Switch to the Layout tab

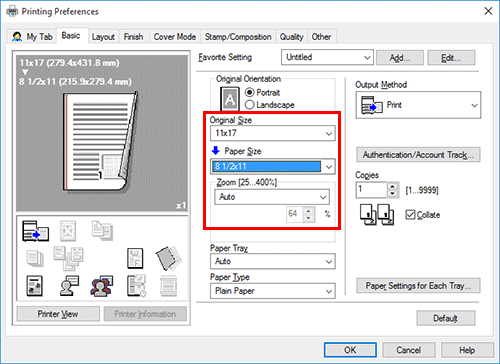coord(103,37)
